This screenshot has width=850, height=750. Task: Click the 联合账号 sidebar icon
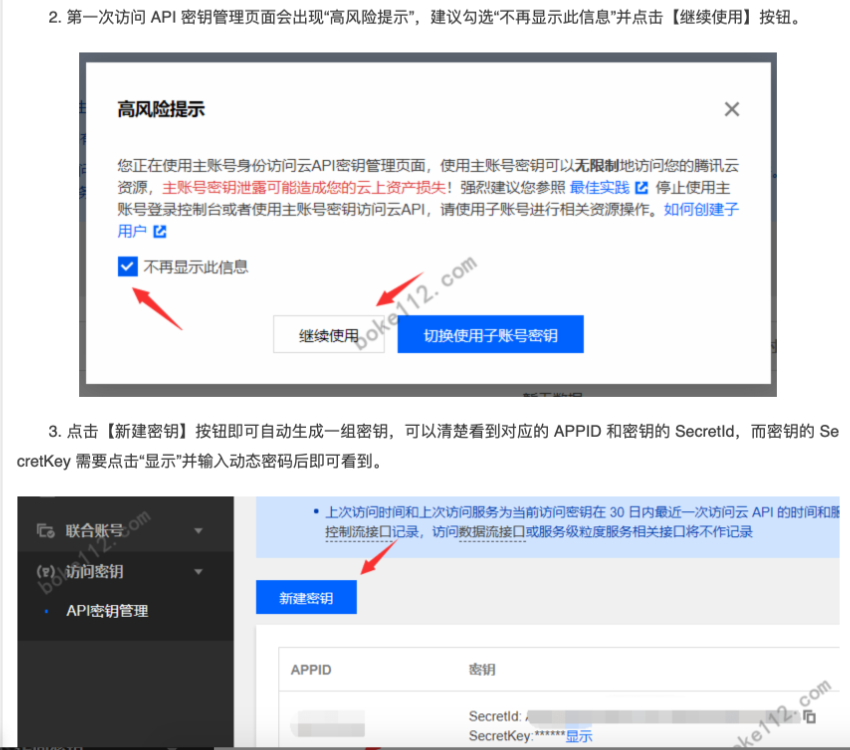44,530
